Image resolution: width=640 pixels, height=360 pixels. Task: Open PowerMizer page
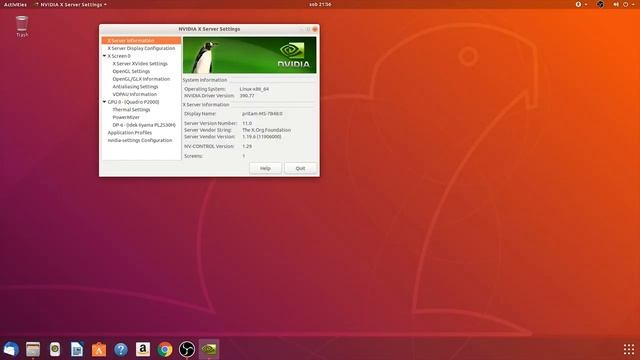(126, 118)
